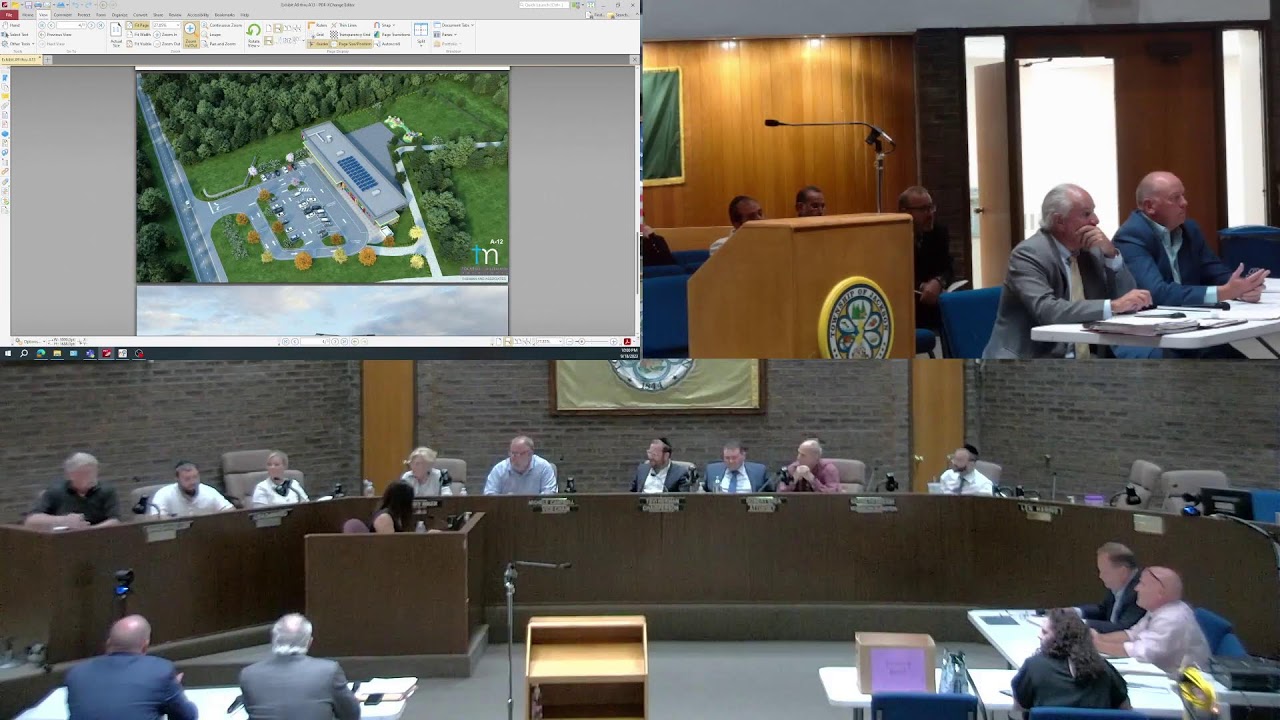Toggle Rulers display
Image resolution: width=1280 pixels, height=720 pixels.
317,25
